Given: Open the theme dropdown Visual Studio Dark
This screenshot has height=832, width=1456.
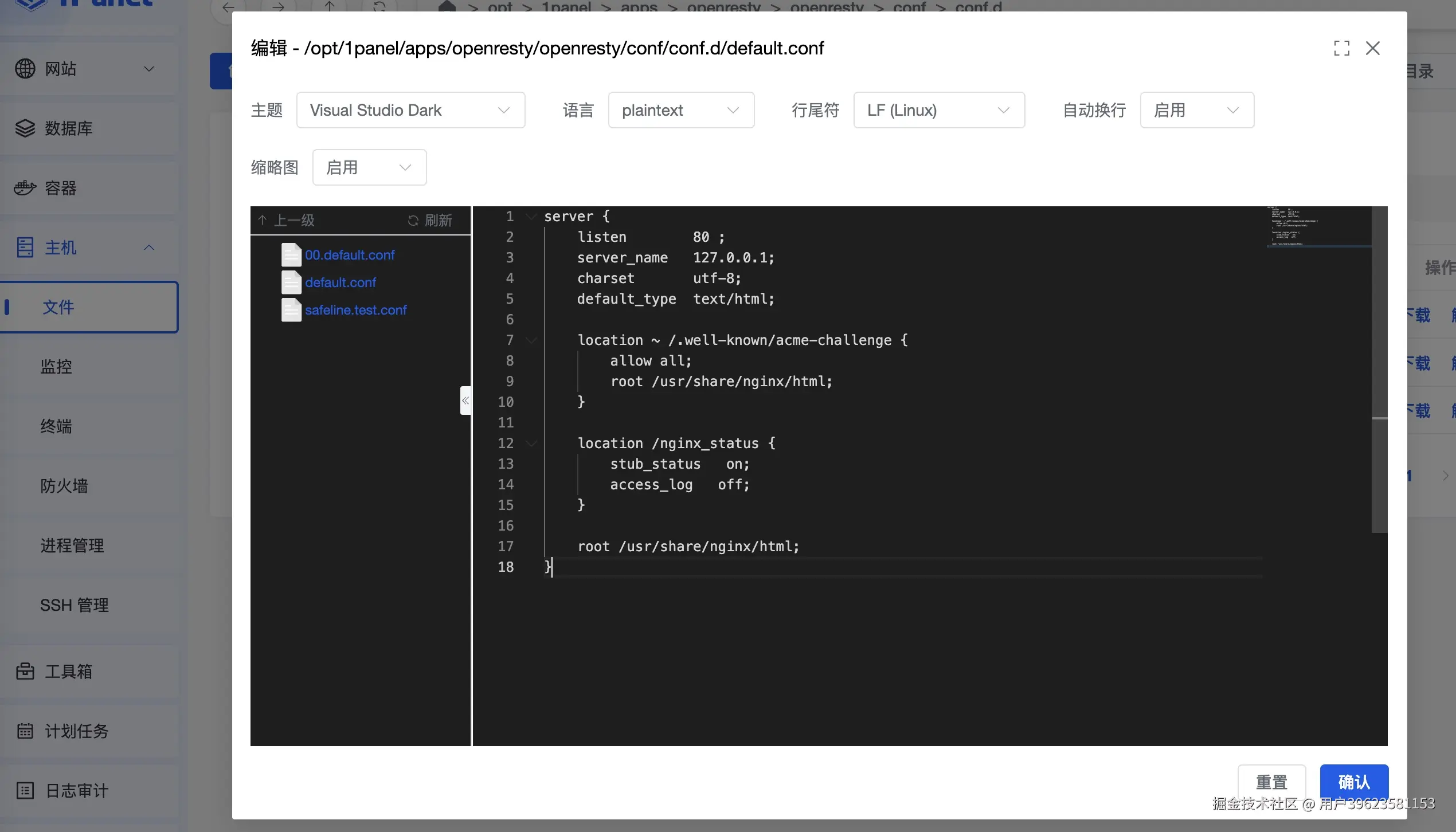Looking at the screenshot, I should tap(410, 110).
